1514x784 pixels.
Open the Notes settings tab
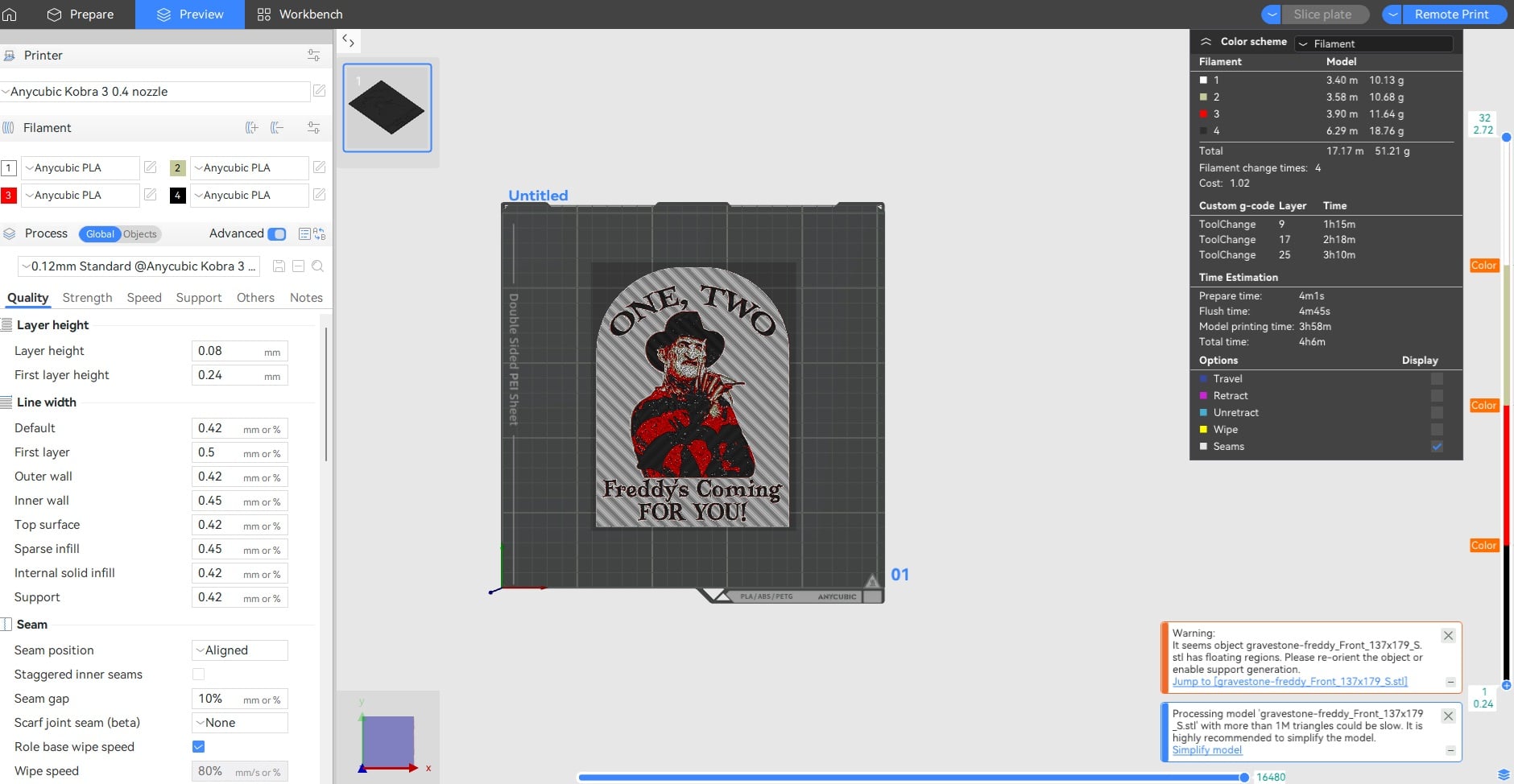click(306, 298)
